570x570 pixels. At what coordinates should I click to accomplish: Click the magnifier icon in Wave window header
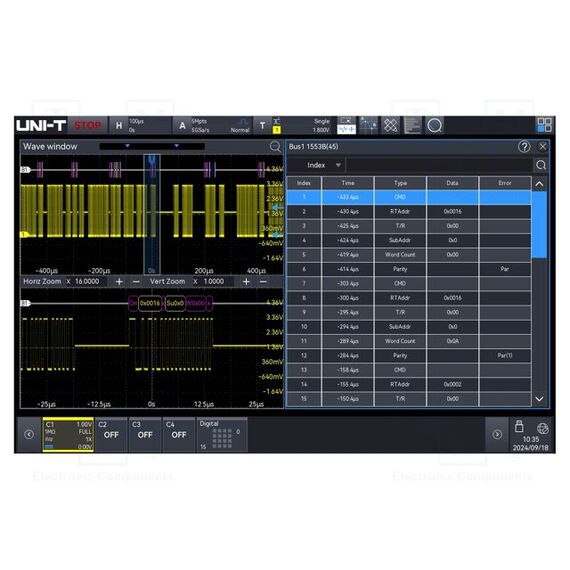coord(275,146)
